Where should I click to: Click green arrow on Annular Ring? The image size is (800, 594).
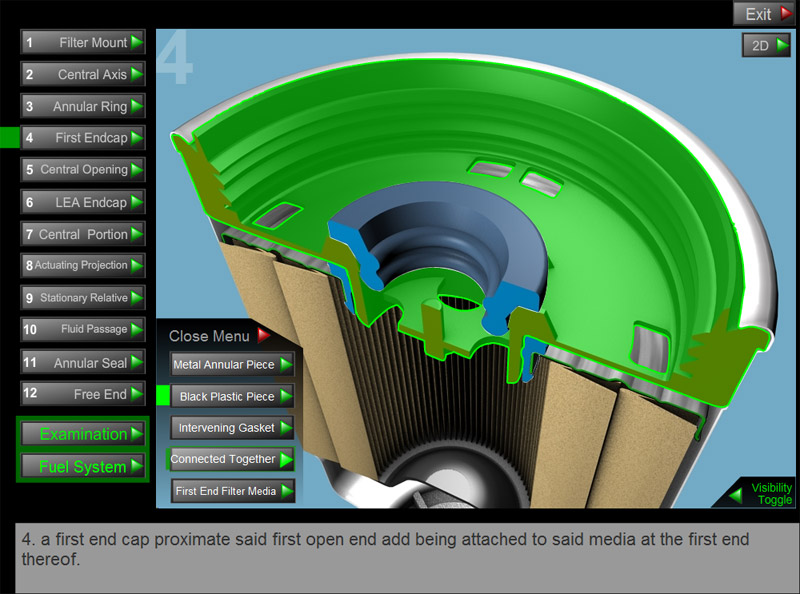point(136,106)
